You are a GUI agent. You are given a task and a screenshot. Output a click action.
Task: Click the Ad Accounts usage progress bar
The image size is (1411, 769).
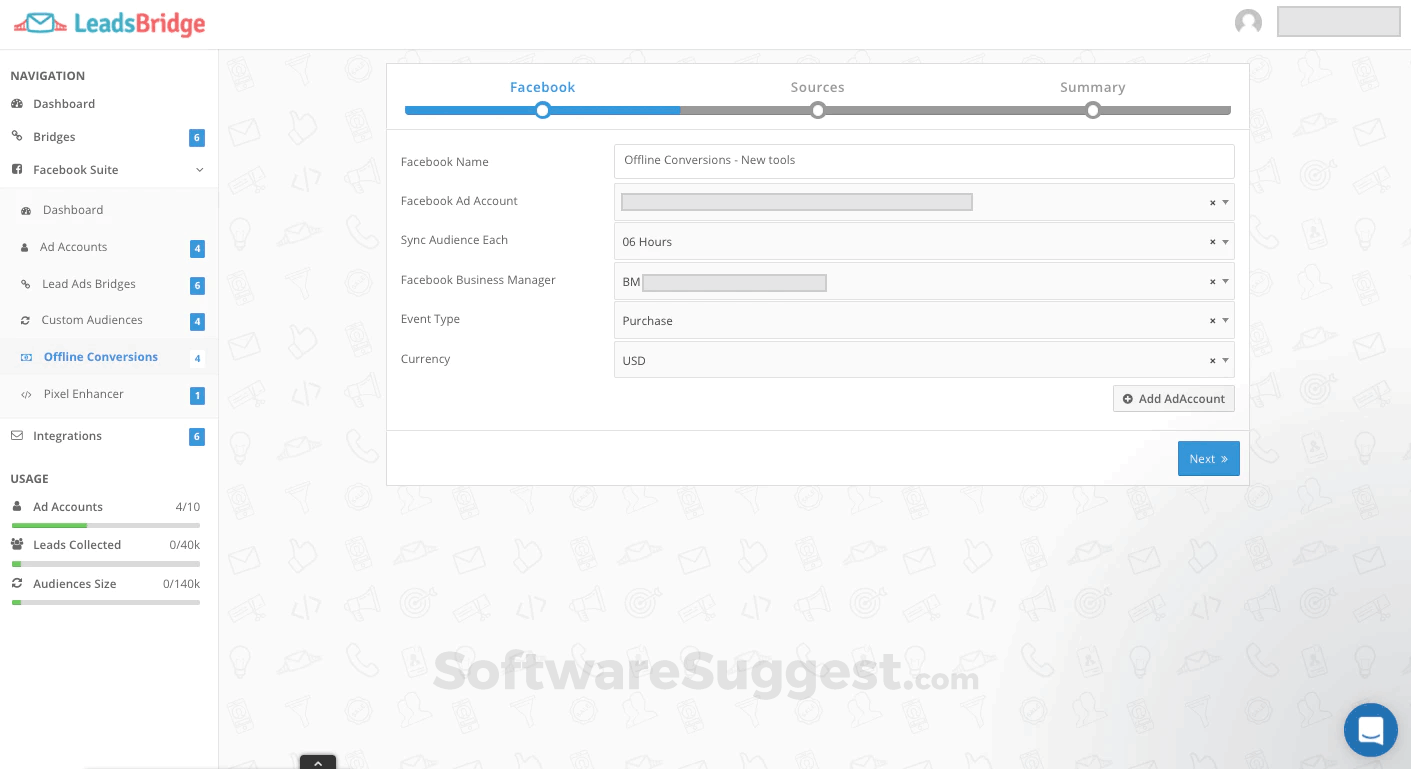pos(105,525)
